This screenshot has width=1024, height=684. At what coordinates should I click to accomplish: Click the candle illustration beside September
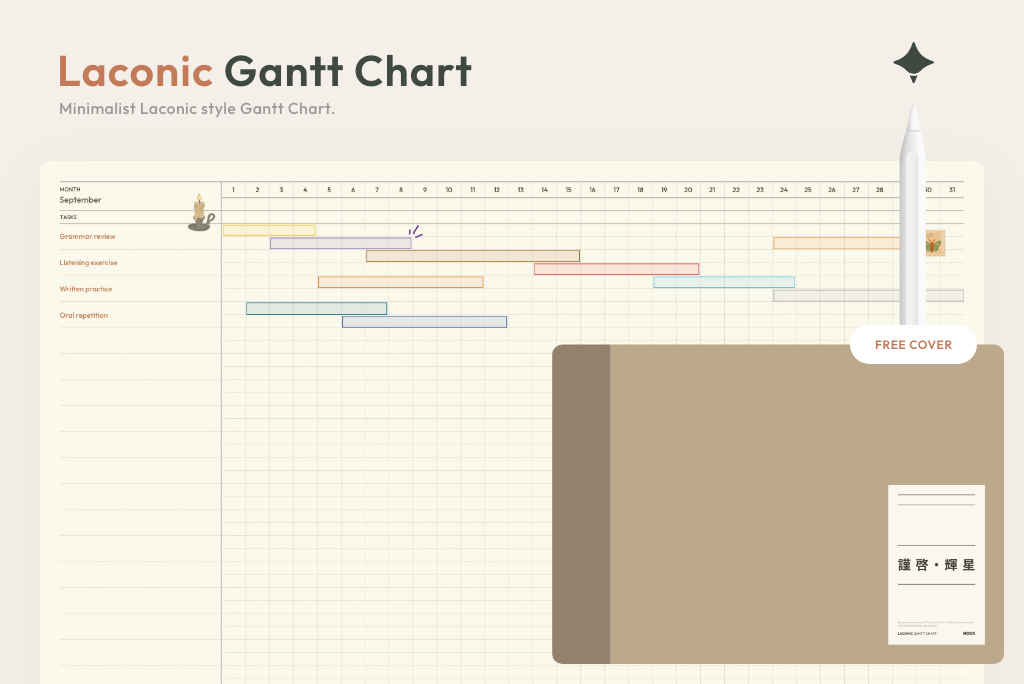click(200, 213)
